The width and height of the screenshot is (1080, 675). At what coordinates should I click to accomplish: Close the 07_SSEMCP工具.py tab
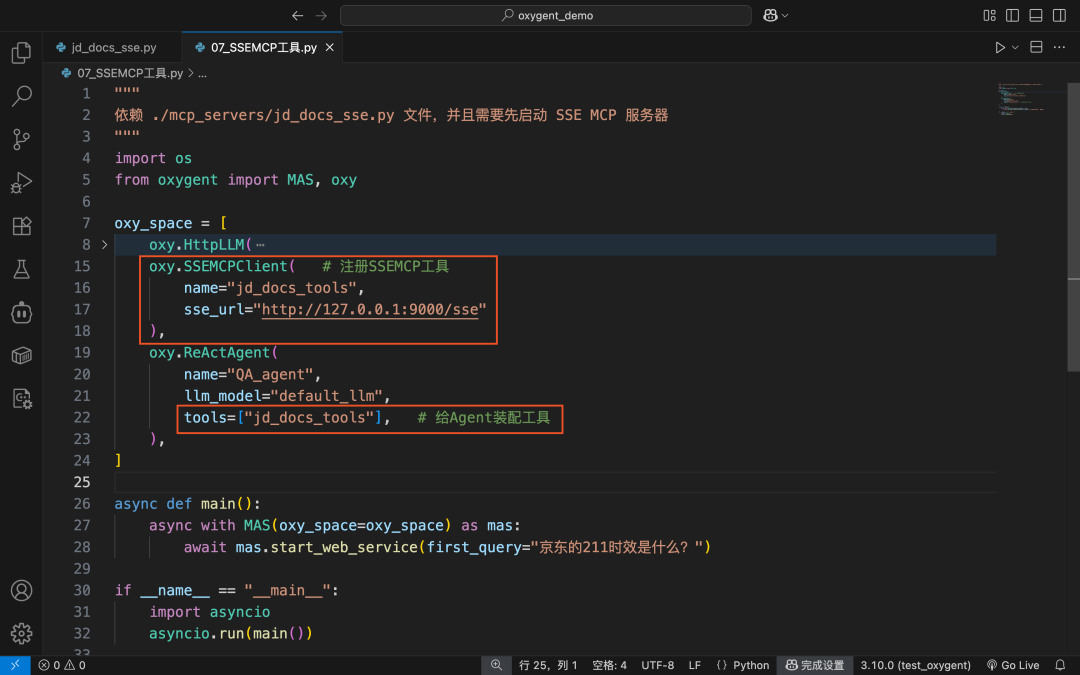(329, 48)
